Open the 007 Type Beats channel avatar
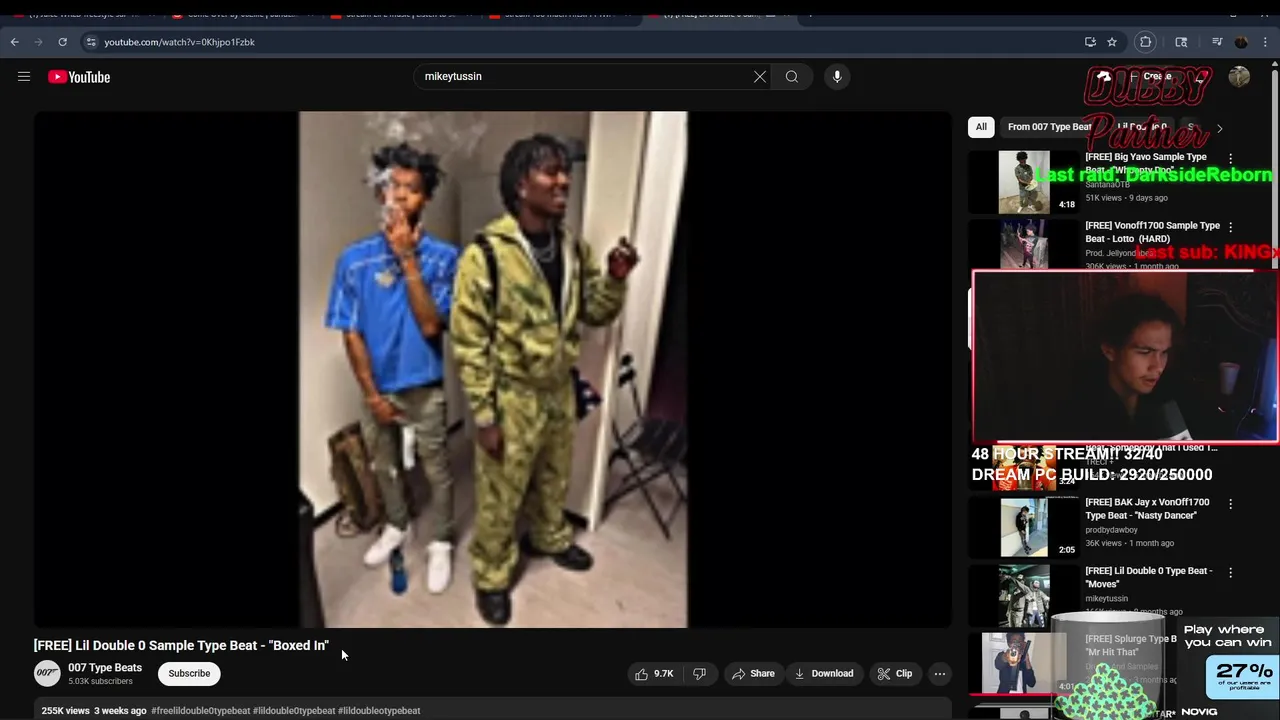 point(47,674)
